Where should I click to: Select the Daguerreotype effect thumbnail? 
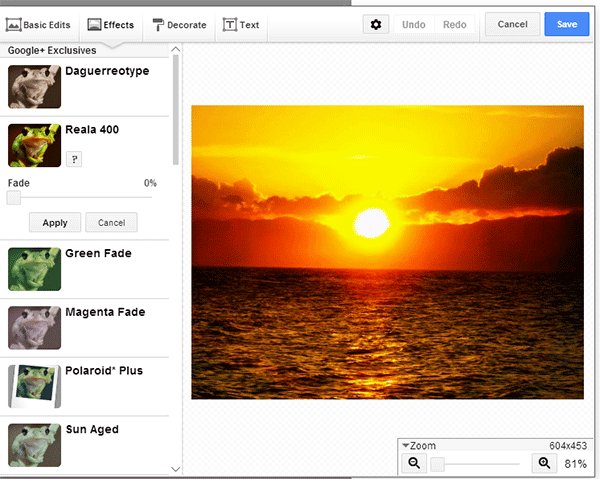[x=34, y=86]
